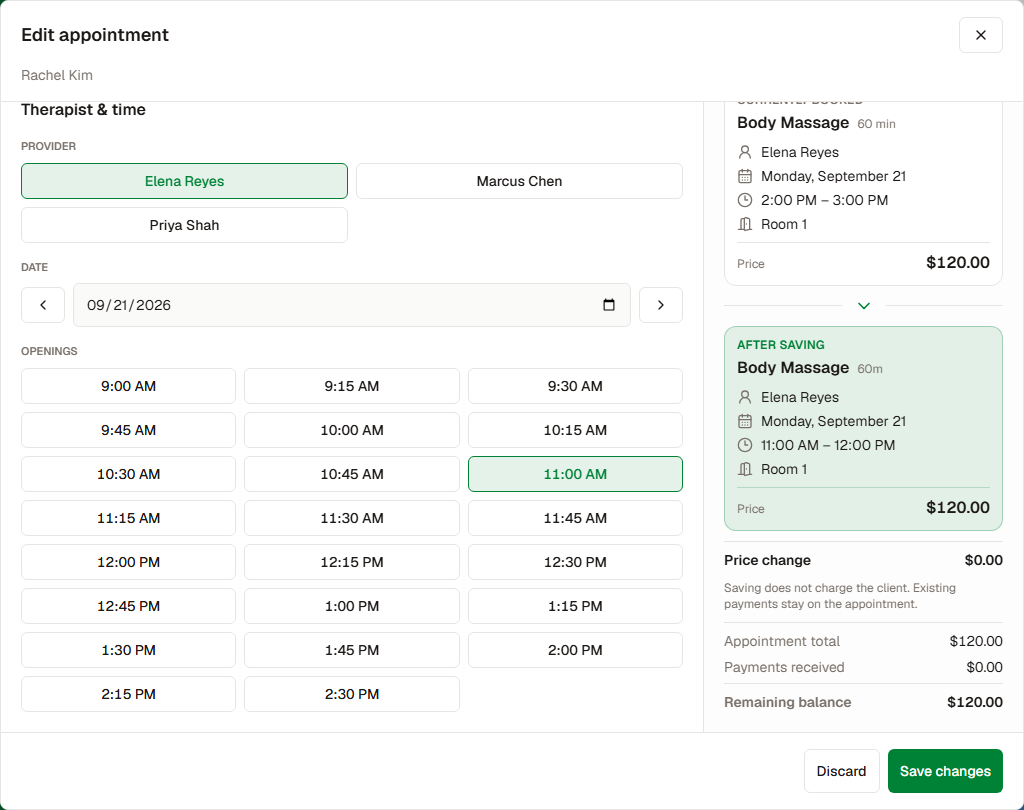Choose the 1:45 PM opening
Screen dimensions: 1024x810
[352, 650]
